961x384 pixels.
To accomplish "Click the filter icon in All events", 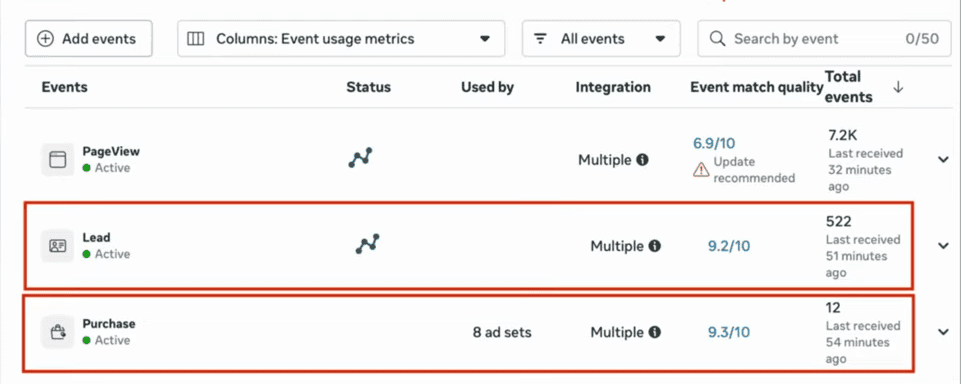I will tap(541, 39).
